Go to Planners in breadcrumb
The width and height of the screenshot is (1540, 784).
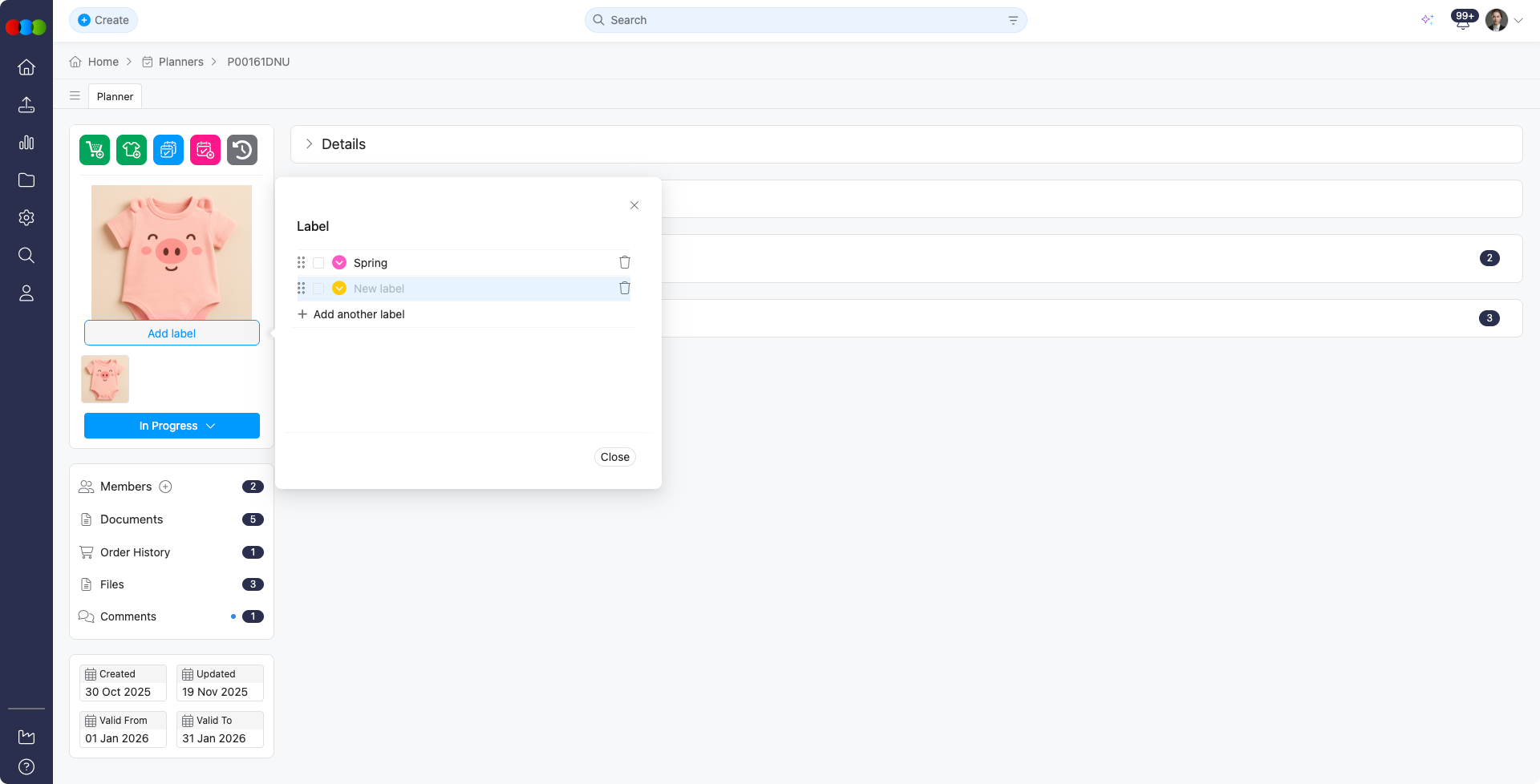click(180, 62)
